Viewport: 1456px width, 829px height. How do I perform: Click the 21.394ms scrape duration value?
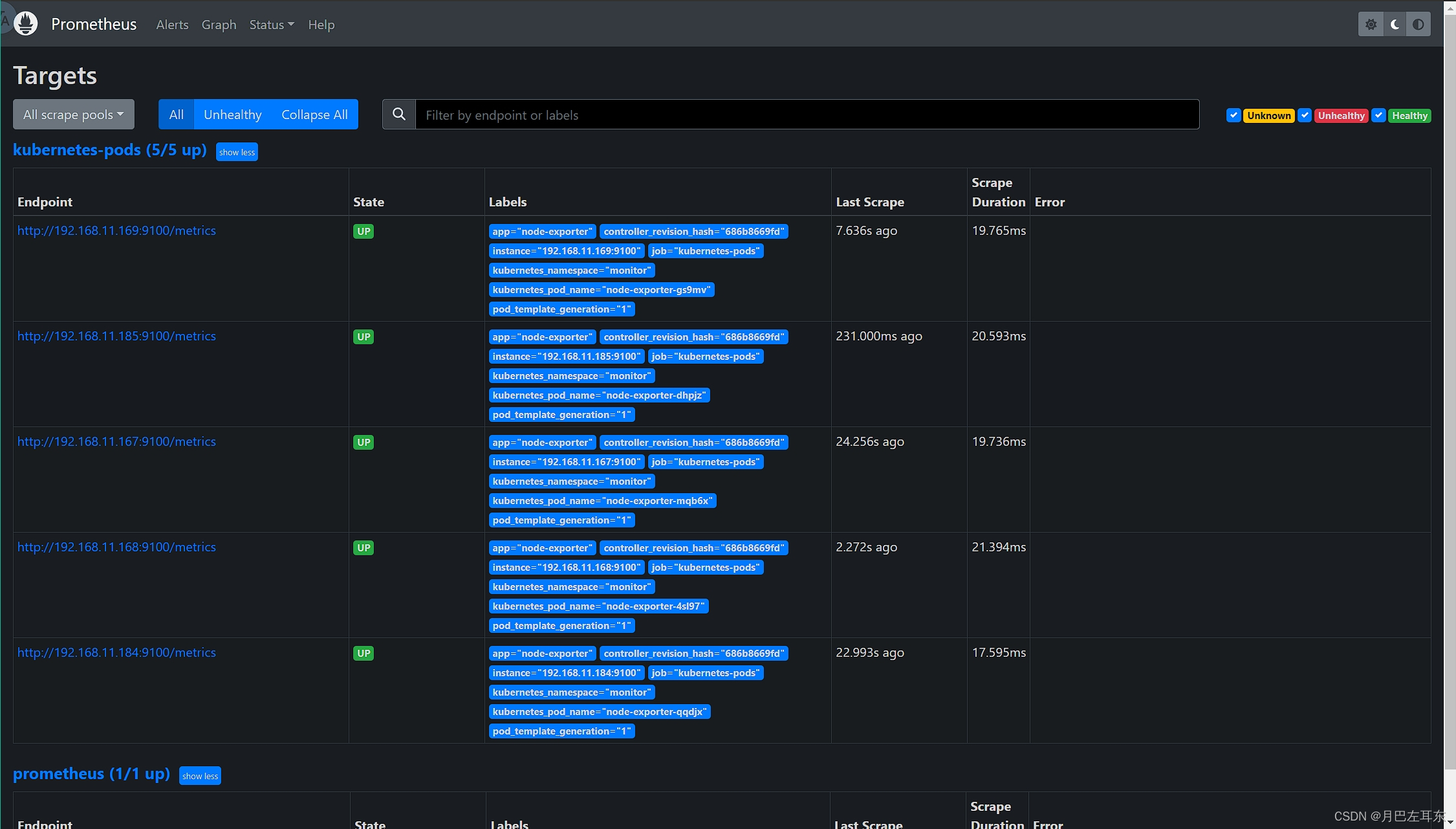[999, 547]
